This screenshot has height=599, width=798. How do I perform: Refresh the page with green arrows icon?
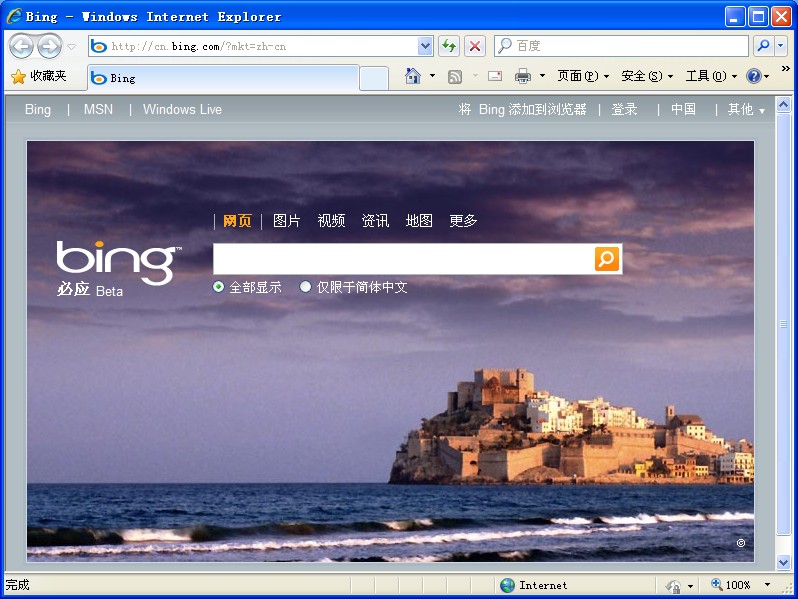(x=448, y=46)
